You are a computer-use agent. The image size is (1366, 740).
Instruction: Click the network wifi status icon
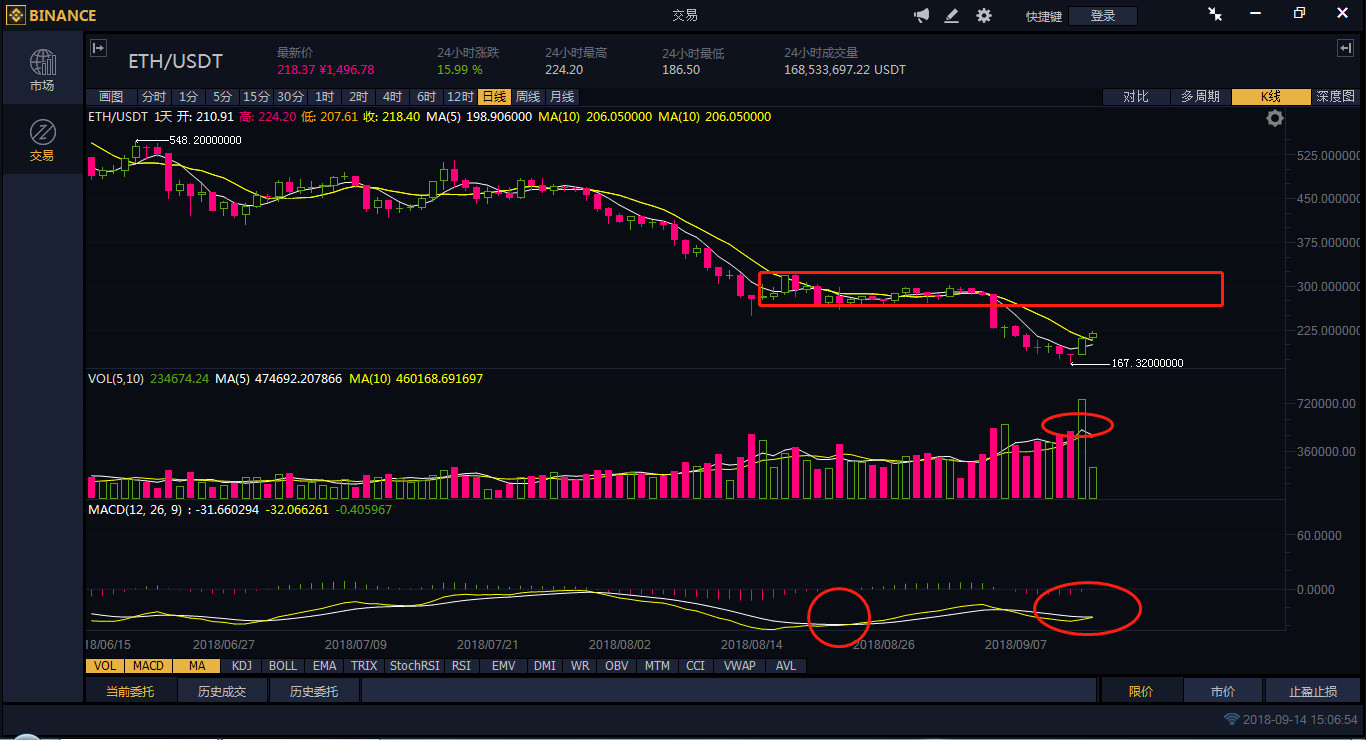click(1232, 719)
